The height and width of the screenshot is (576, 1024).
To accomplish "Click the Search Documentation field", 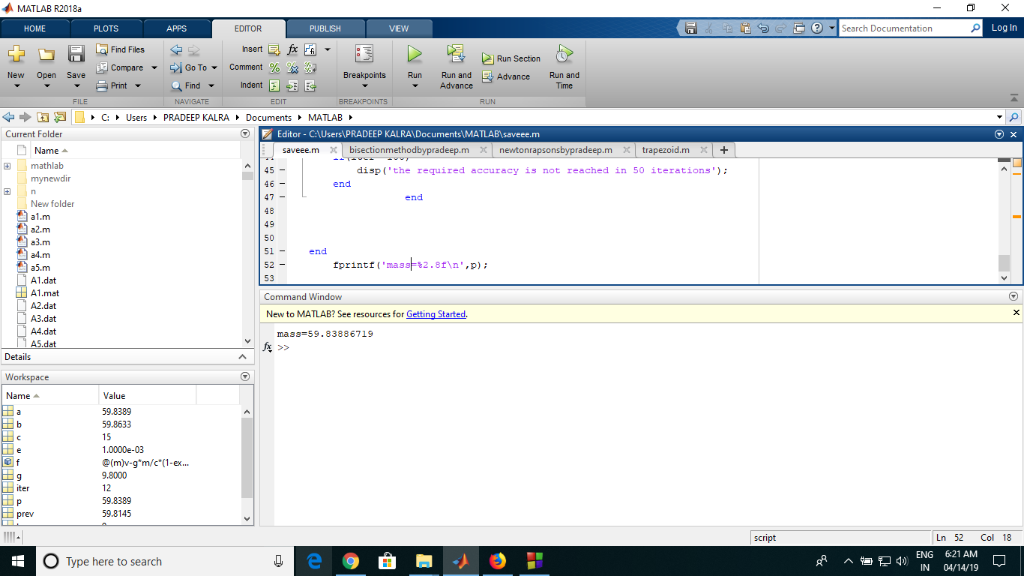I will (x=902, y=29).
